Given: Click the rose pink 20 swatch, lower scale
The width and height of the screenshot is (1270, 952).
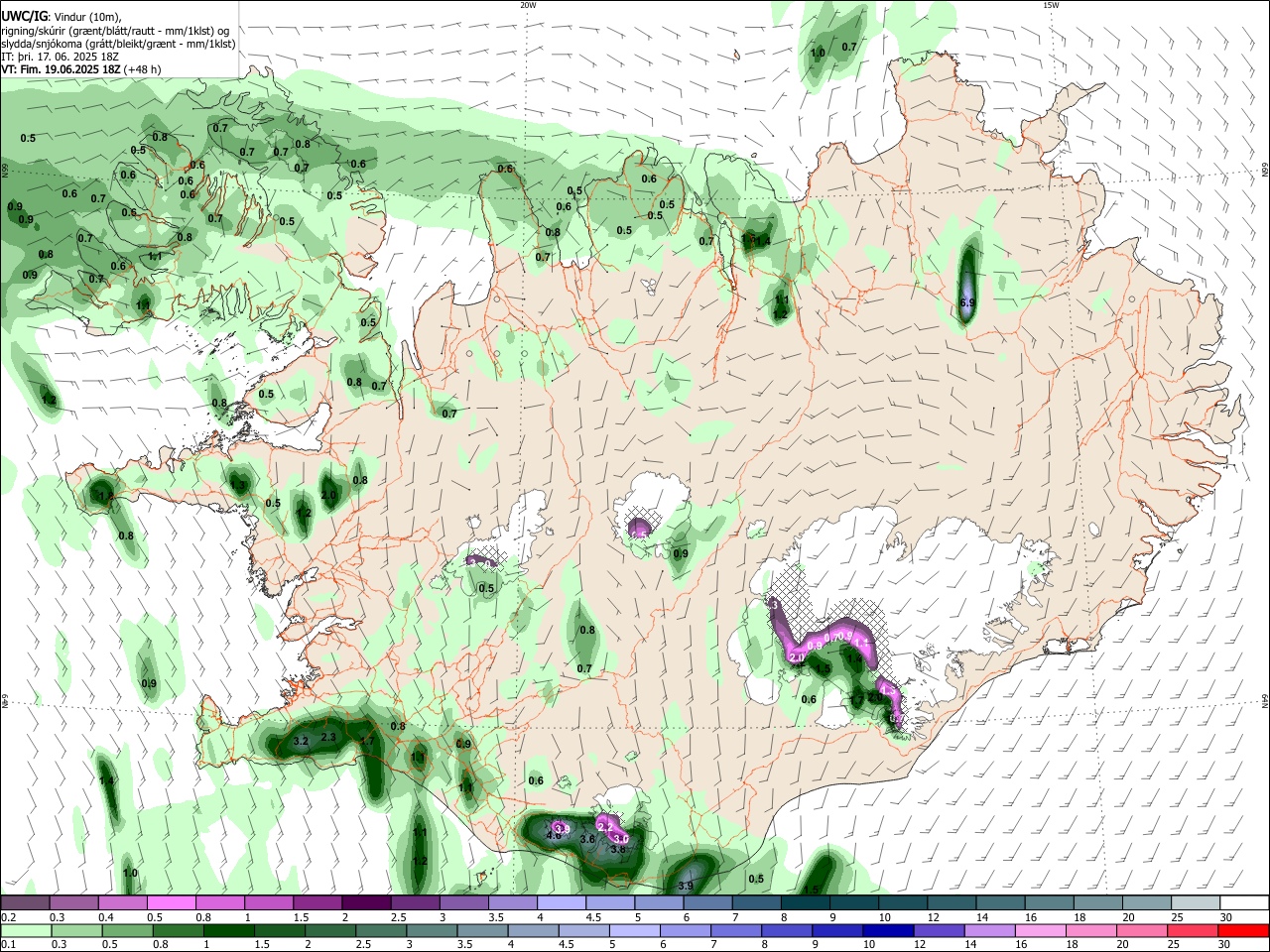Looking at the screenshot, I should coord(1142,930).
